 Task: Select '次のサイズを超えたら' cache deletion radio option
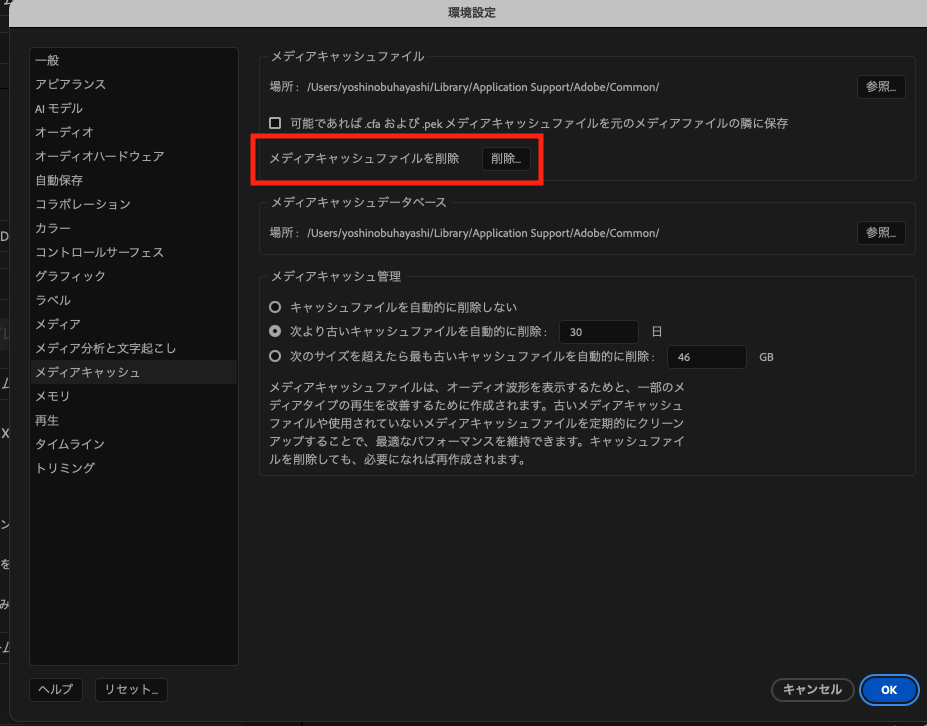pos(275,356)
